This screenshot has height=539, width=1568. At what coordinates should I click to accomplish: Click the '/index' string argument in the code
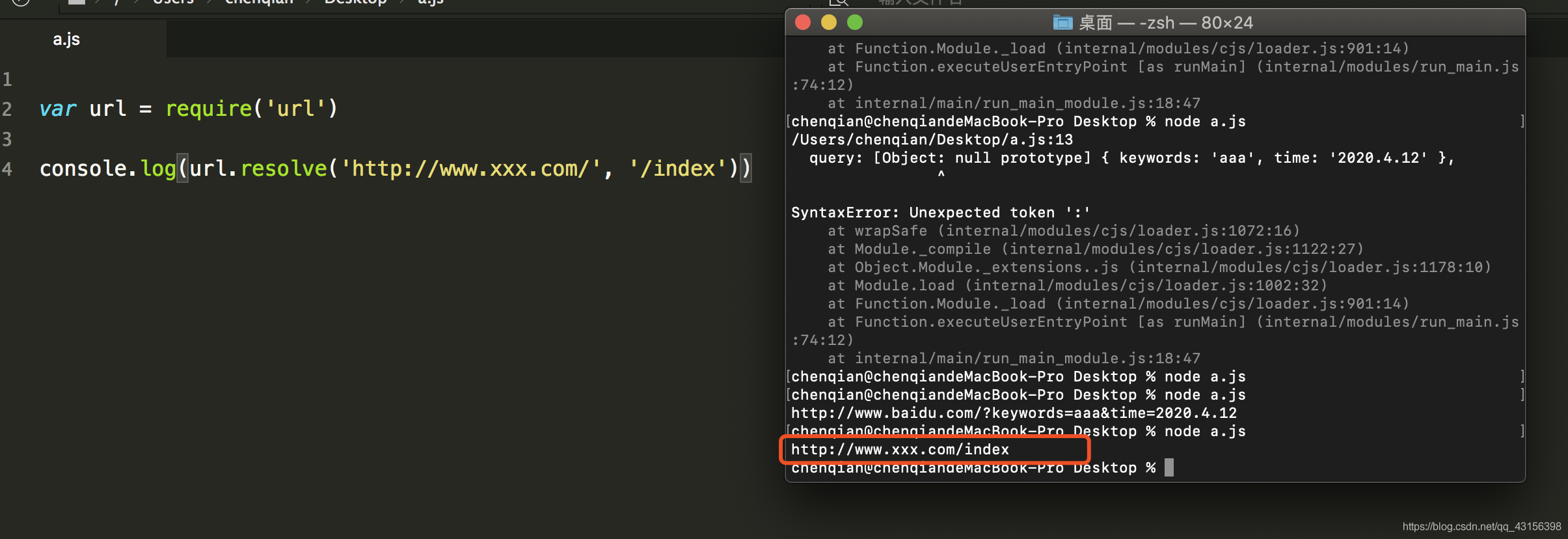(x=677, y=169)
